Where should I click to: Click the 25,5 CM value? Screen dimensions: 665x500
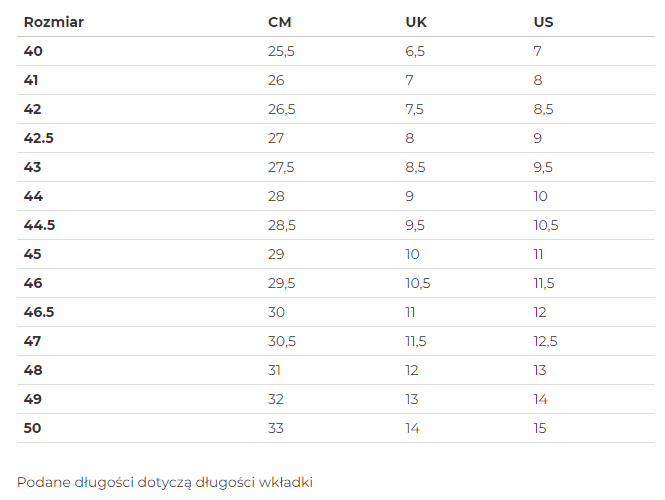pos(281,51)
